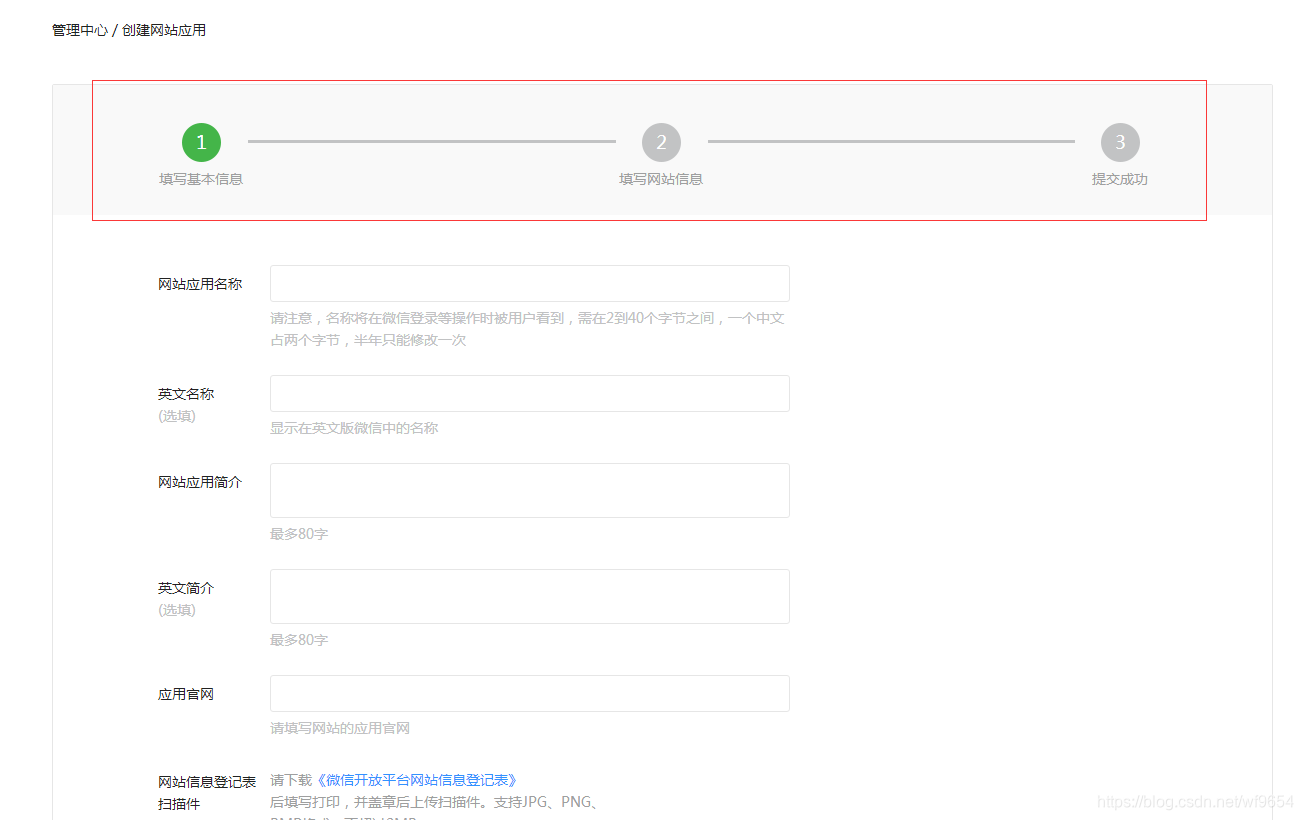Open the 微信开放平台网站信息登记表 download link
The image size is (1303, 820).
click(416, 780)
